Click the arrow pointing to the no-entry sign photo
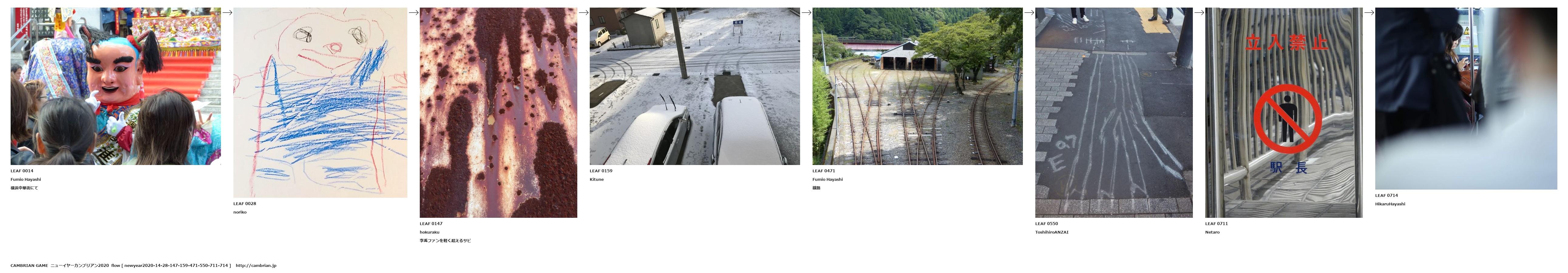Image resolution: width=1568 pixels, height=273 pixels. pyautogui.click(x=1199, y=12)
